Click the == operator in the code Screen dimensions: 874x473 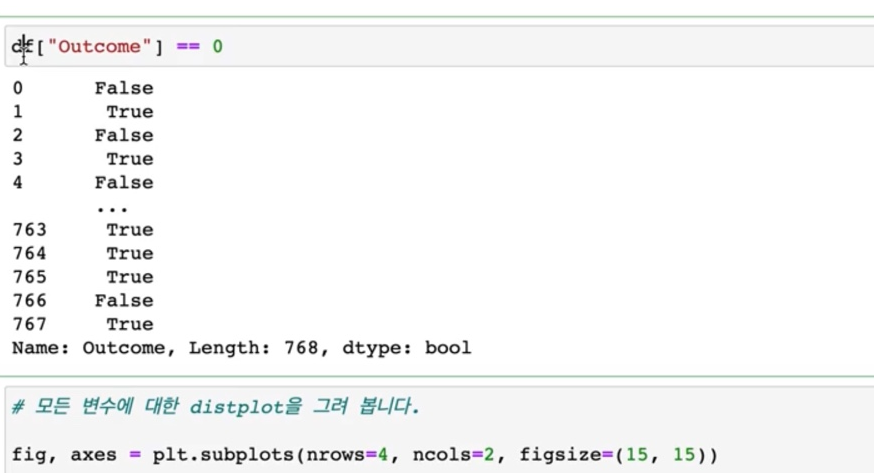[x=188, y=46]
